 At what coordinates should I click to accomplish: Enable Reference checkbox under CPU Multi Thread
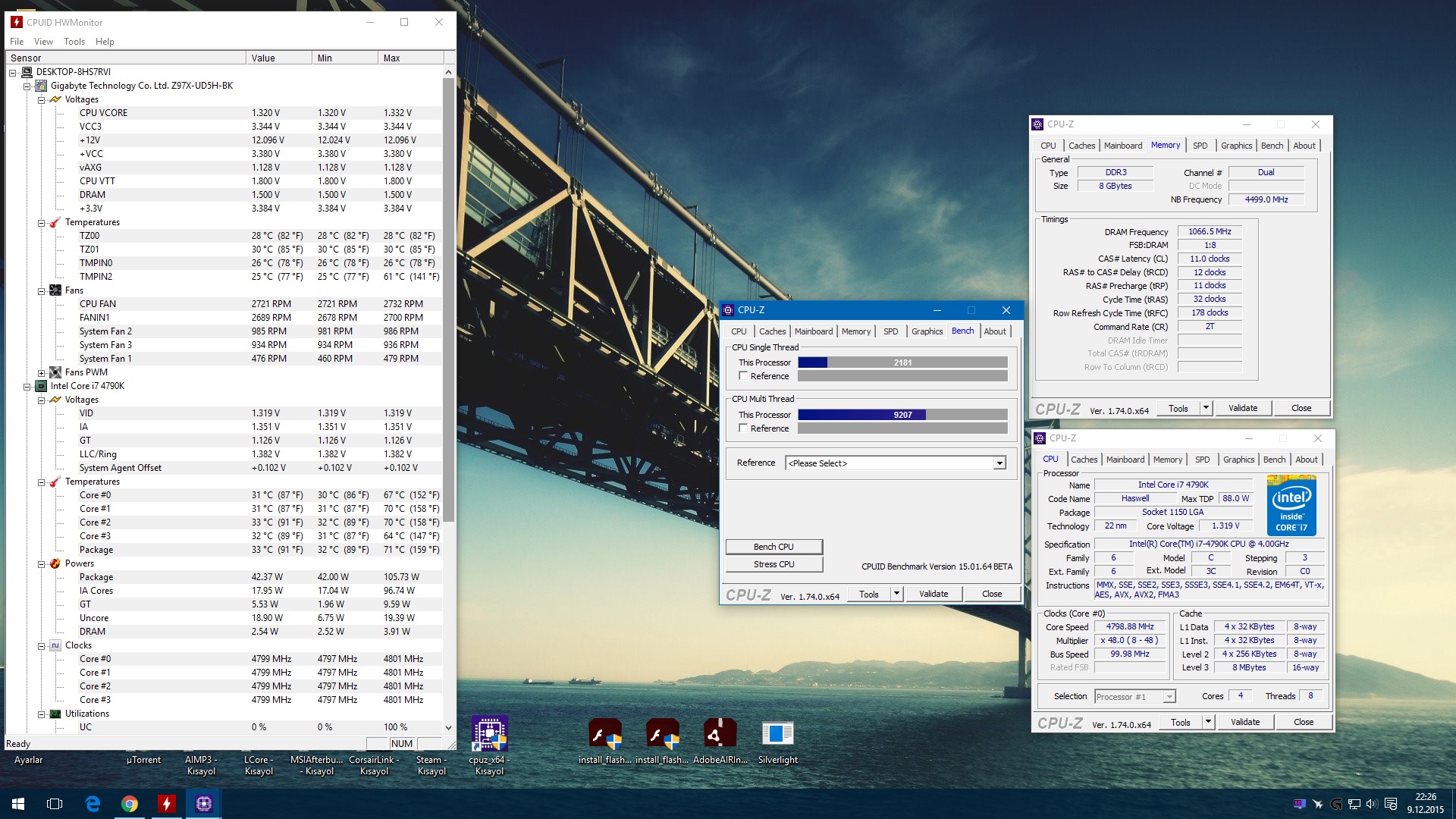(743, 428)
